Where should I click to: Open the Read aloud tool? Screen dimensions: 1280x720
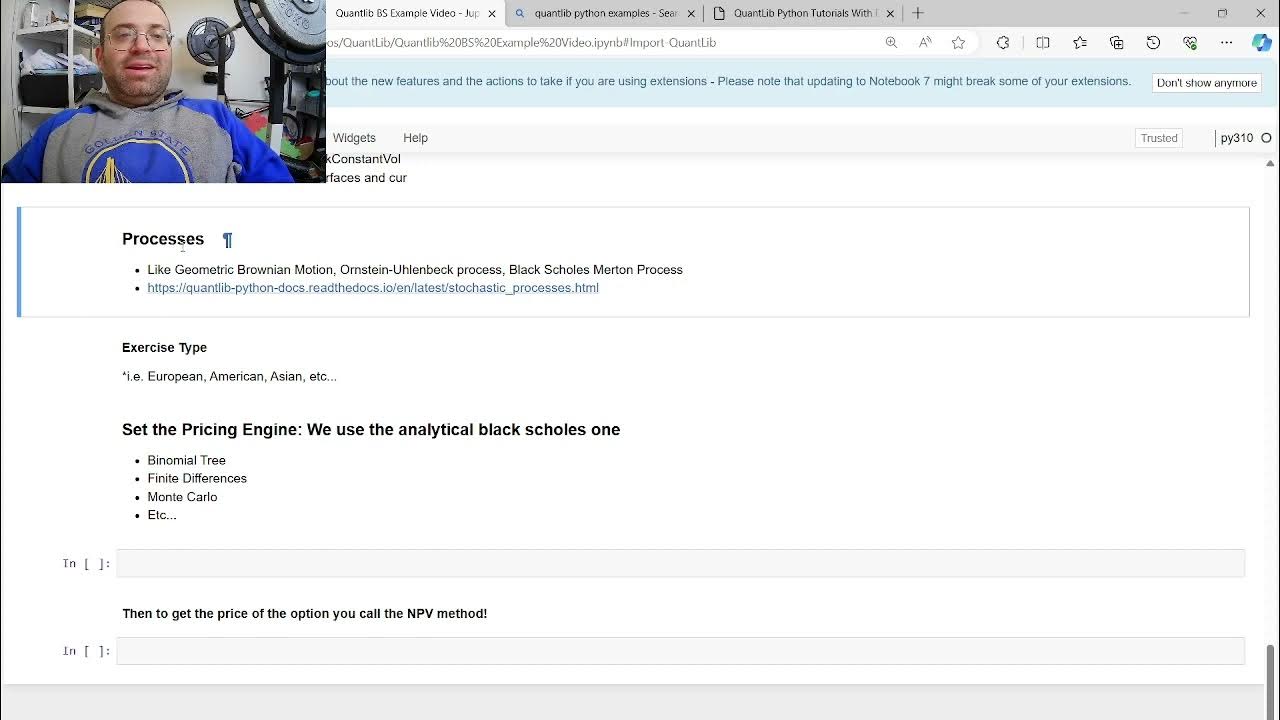click(x=925, y=43)
